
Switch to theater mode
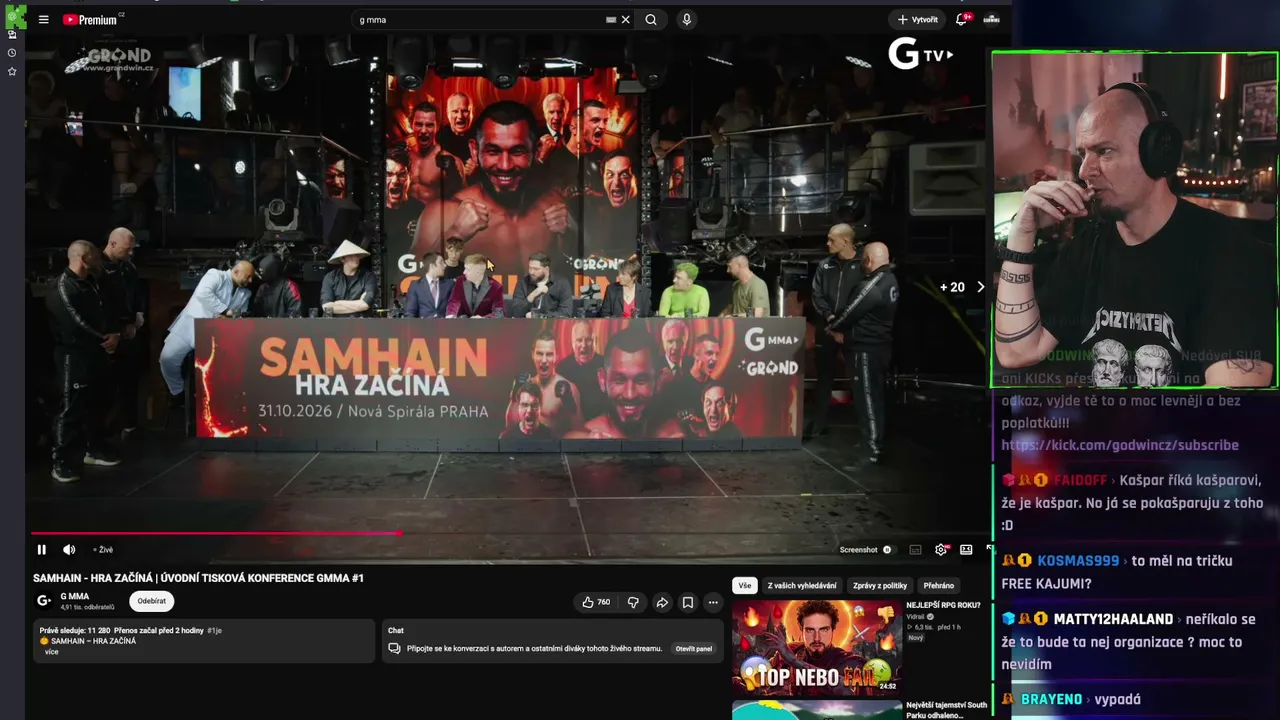[x=966, y=550]
